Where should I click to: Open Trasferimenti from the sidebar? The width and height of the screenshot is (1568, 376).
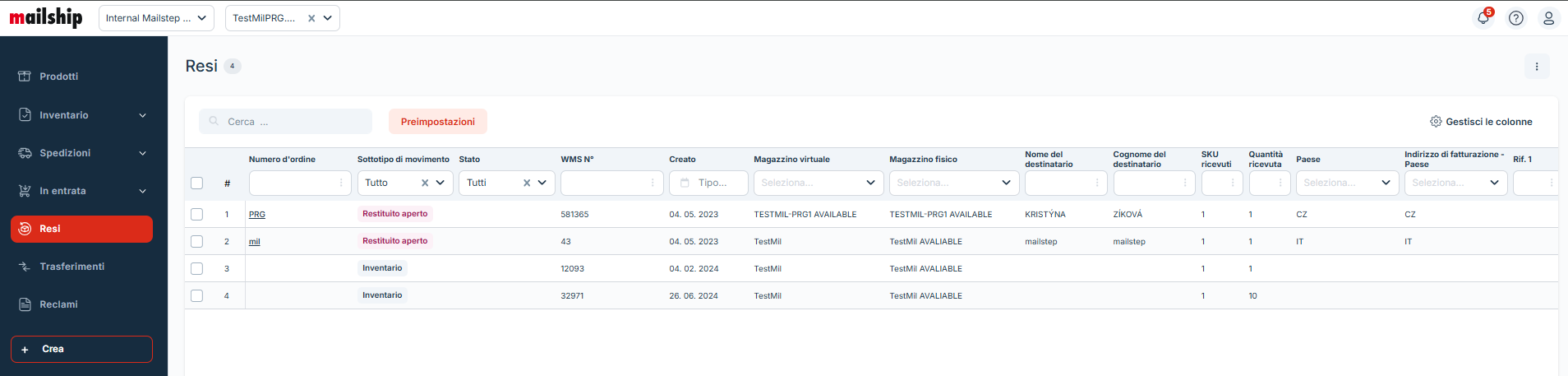coord(72,267)
